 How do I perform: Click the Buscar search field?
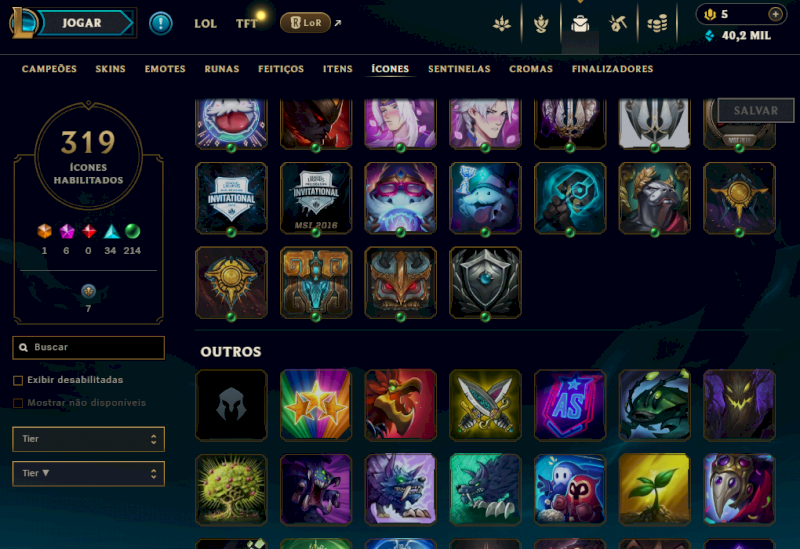coord(88,347)
